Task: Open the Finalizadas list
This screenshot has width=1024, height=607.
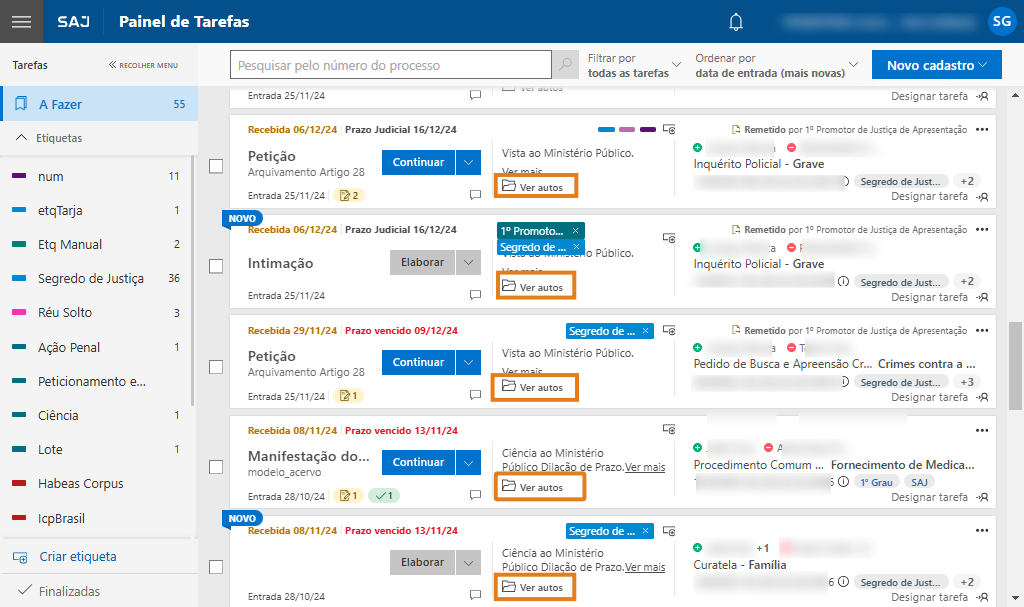Action: click(69, 591)
